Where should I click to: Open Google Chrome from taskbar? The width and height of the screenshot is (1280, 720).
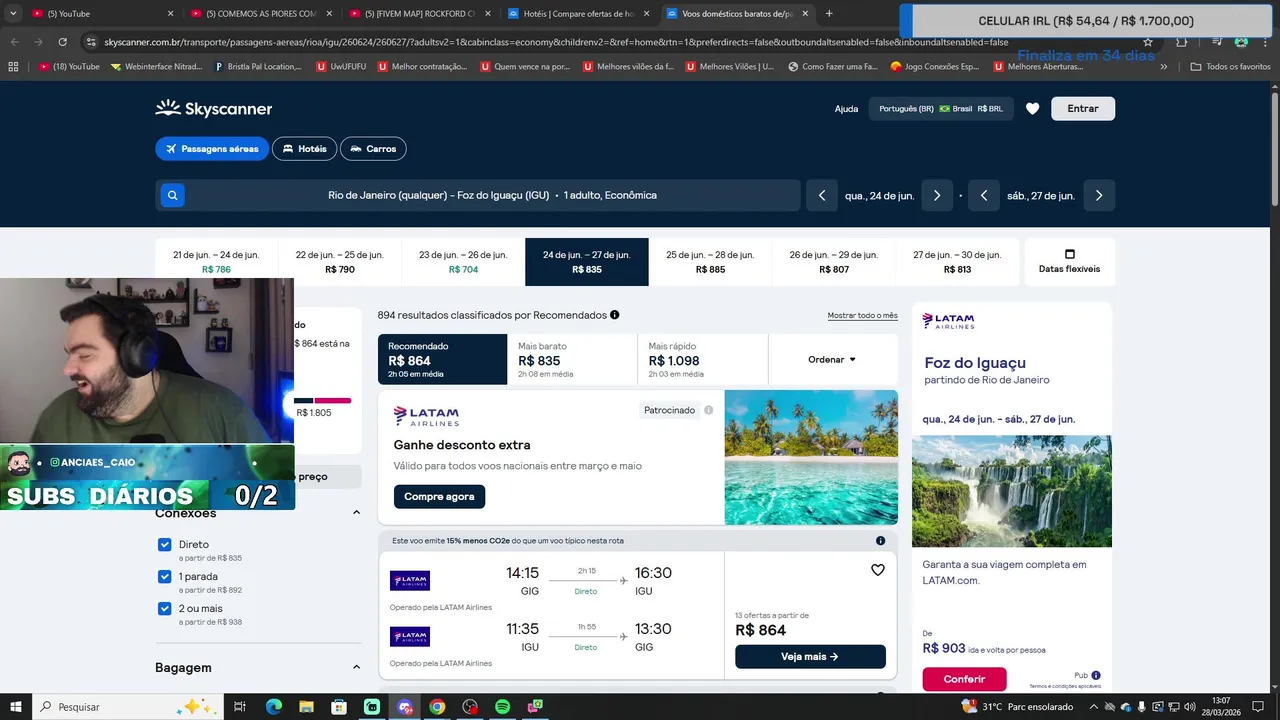[x=437, y=707]
